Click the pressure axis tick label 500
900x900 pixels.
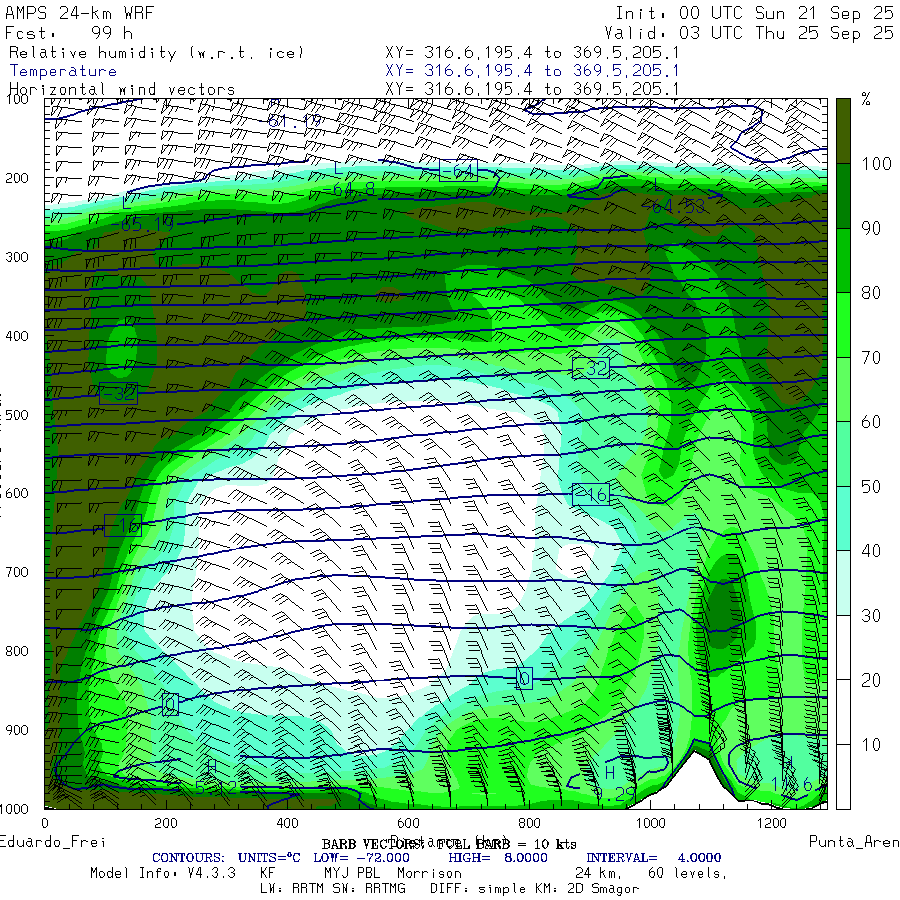point(17,415)
